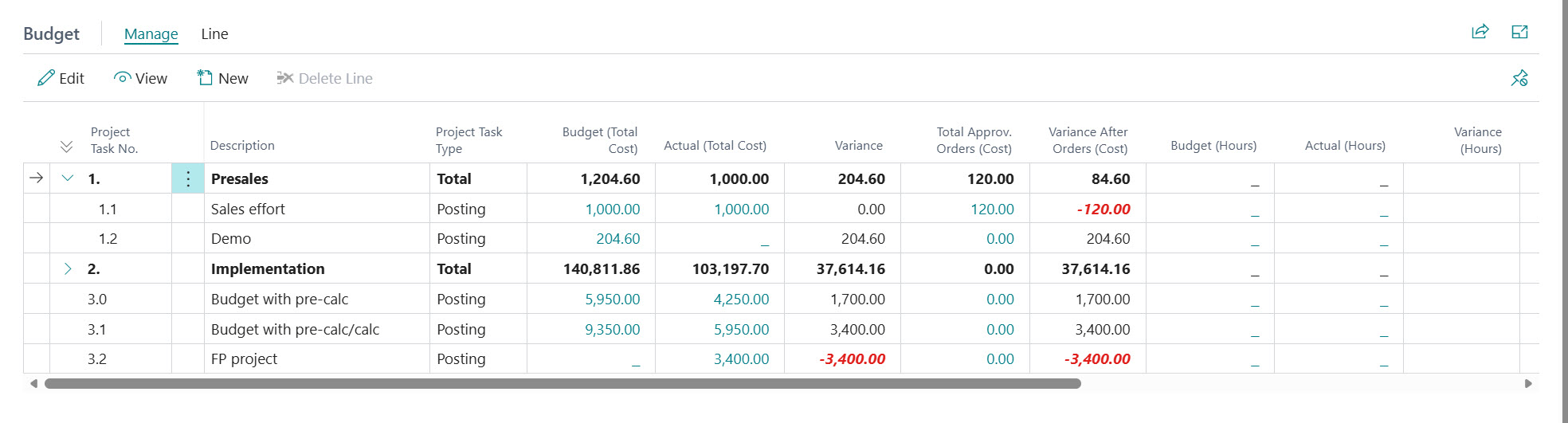Click the Budget section heading
This screenshot has height=423, width=1568.
coord(51,33)
